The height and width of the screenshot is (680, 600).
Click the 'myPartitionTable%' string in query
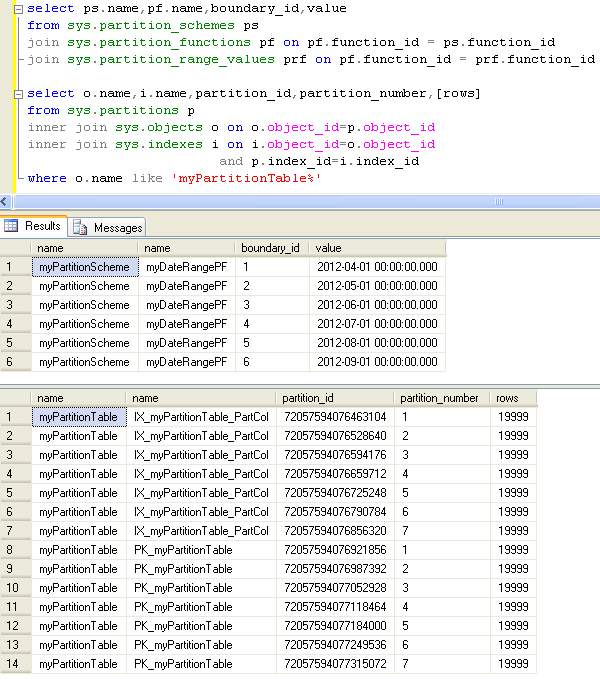coord(246,178)
